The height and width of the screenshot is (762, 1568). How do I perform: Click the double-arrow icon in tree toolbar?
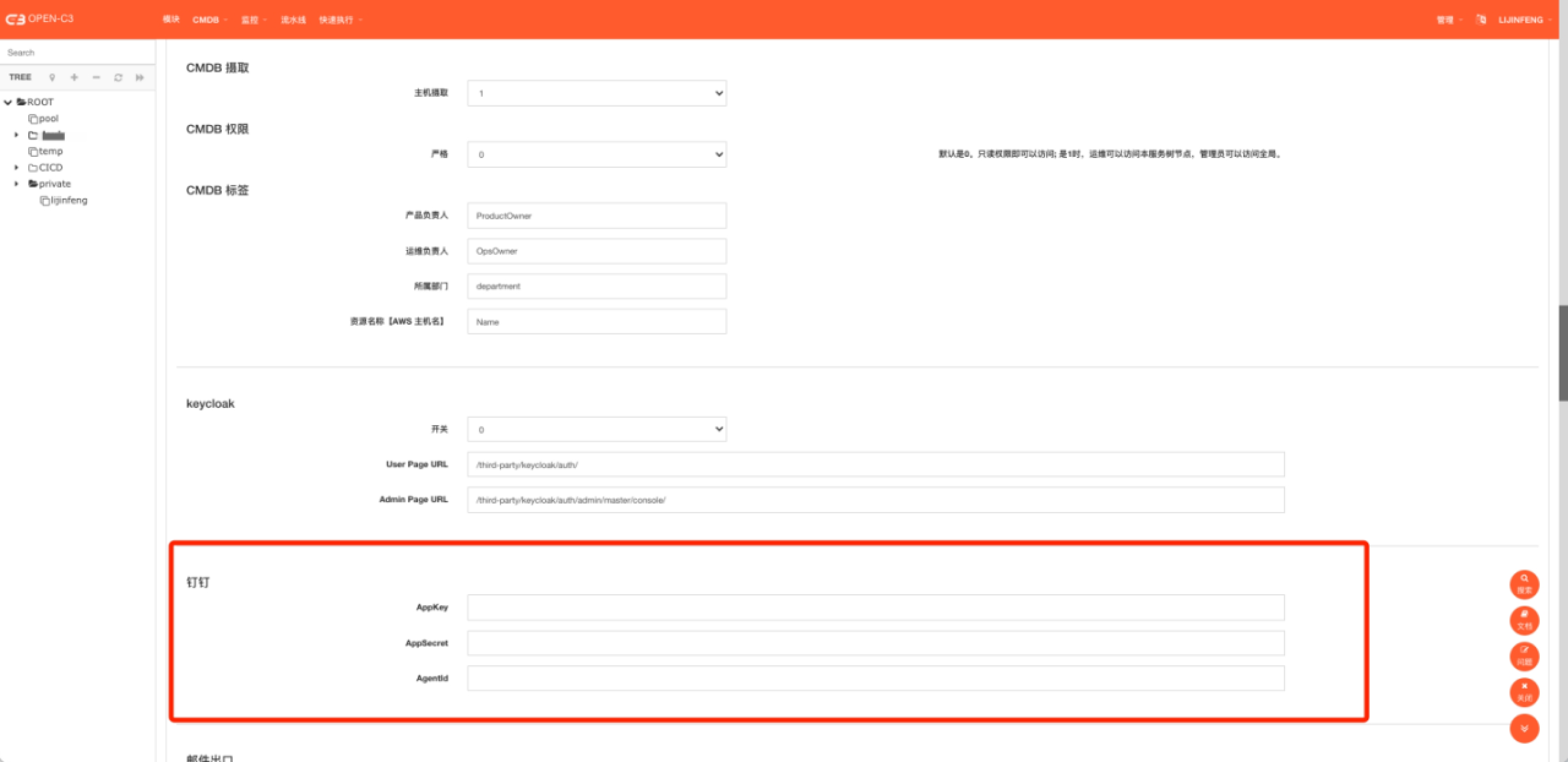pos(140,77)
